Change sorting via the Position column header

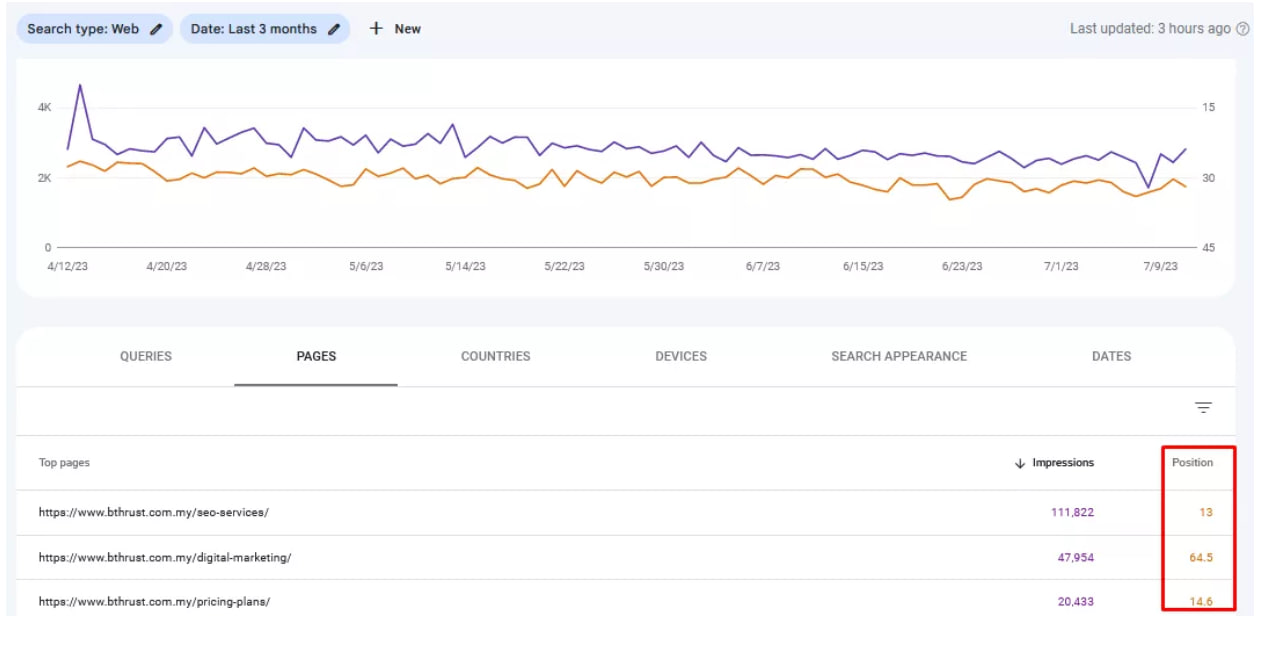click(x=1194, y=462)
